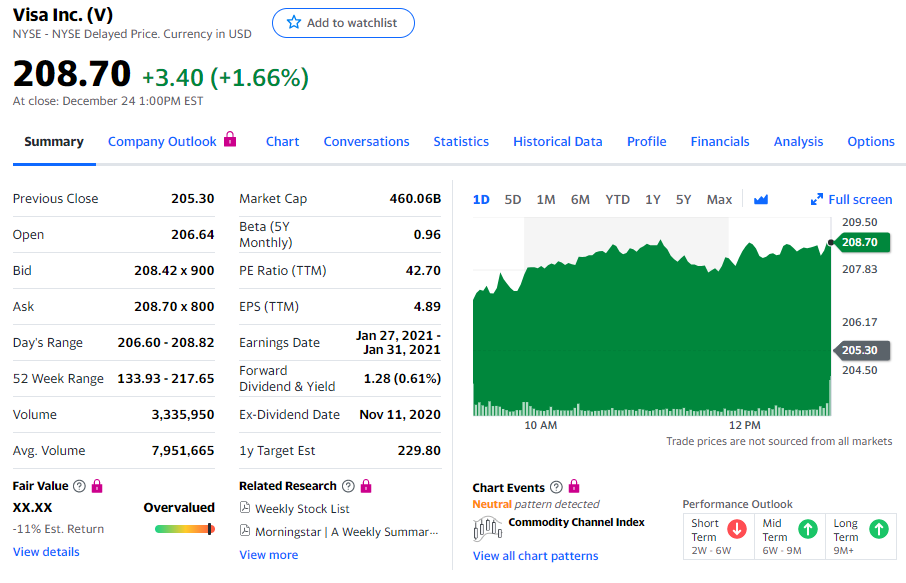This screenshot has width=906, height=583.
Task: Open the Company Outlook tab
Action: tap(162, 142)
